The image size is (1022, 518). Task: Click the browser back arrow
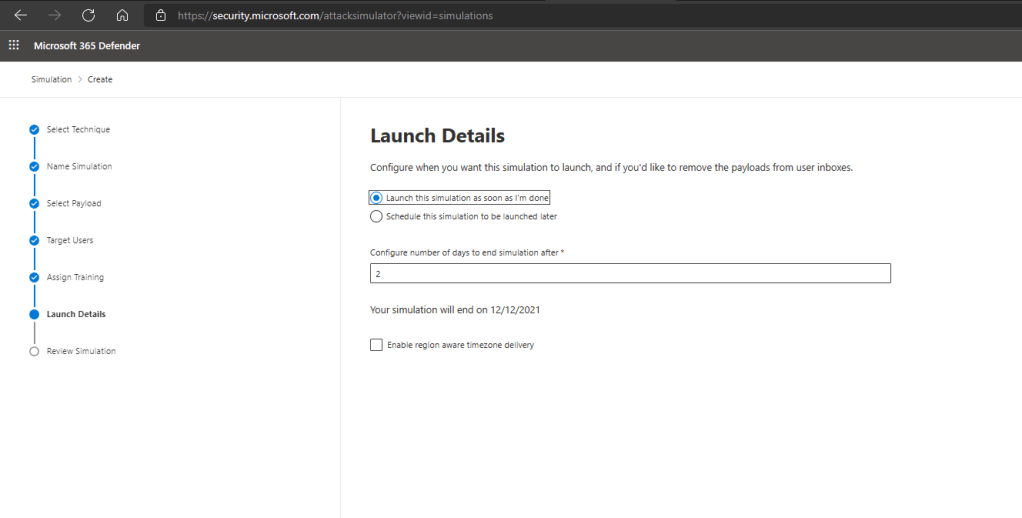(x=20, y=16)
